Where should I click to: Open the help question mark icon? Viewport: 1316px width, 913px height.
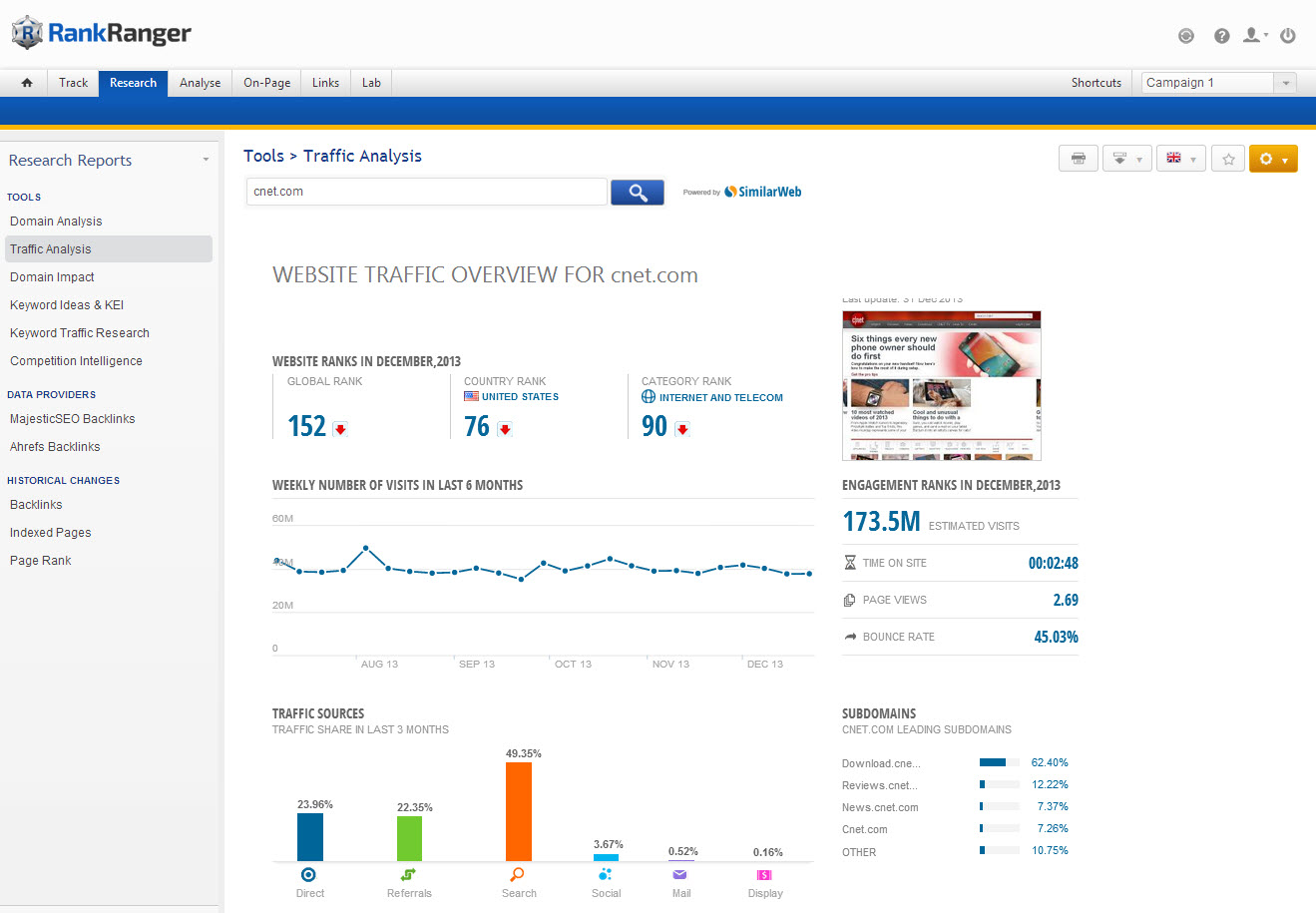click(x=1221, y=36)
